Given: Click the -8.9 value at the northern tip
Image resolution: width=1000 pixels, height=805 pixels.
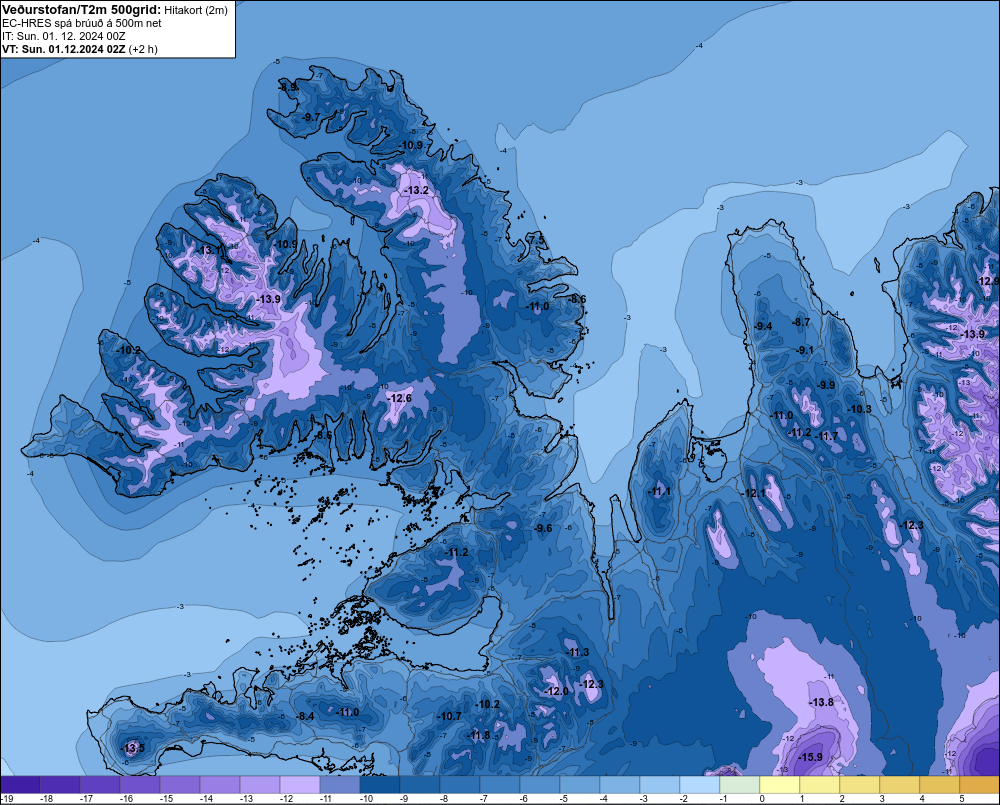Looking at the screenshot, I should pyautogui.click(x=288, y=87).
